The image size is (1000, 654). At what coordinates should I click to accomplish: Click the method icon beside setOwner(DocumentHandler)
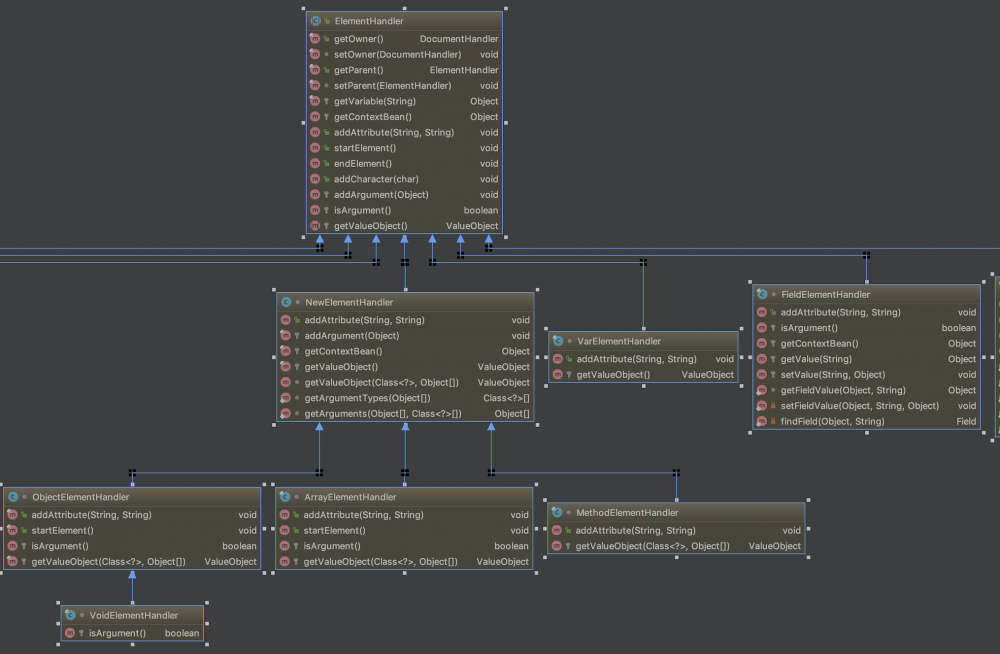coord(315,55)
